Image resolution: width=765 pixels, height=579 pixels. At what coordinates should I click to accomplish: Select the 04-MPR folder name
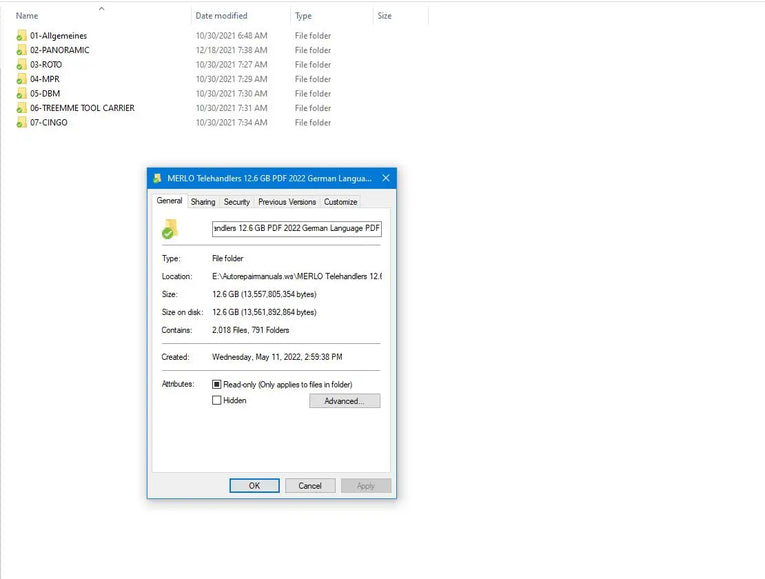pos(45,79)
